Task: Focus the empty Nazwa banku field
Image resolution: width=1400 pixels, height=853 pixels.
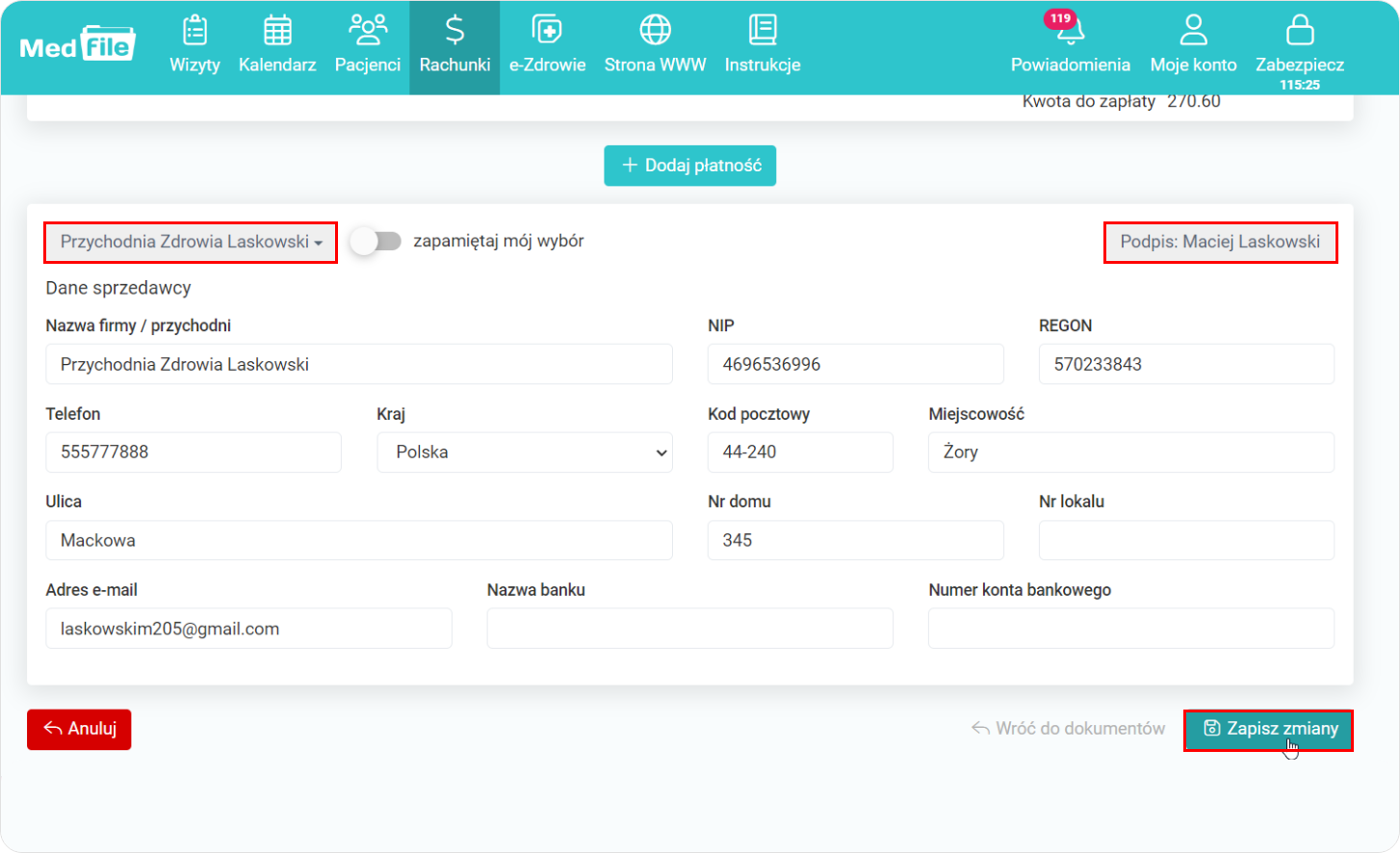Action: click(690, 629)
